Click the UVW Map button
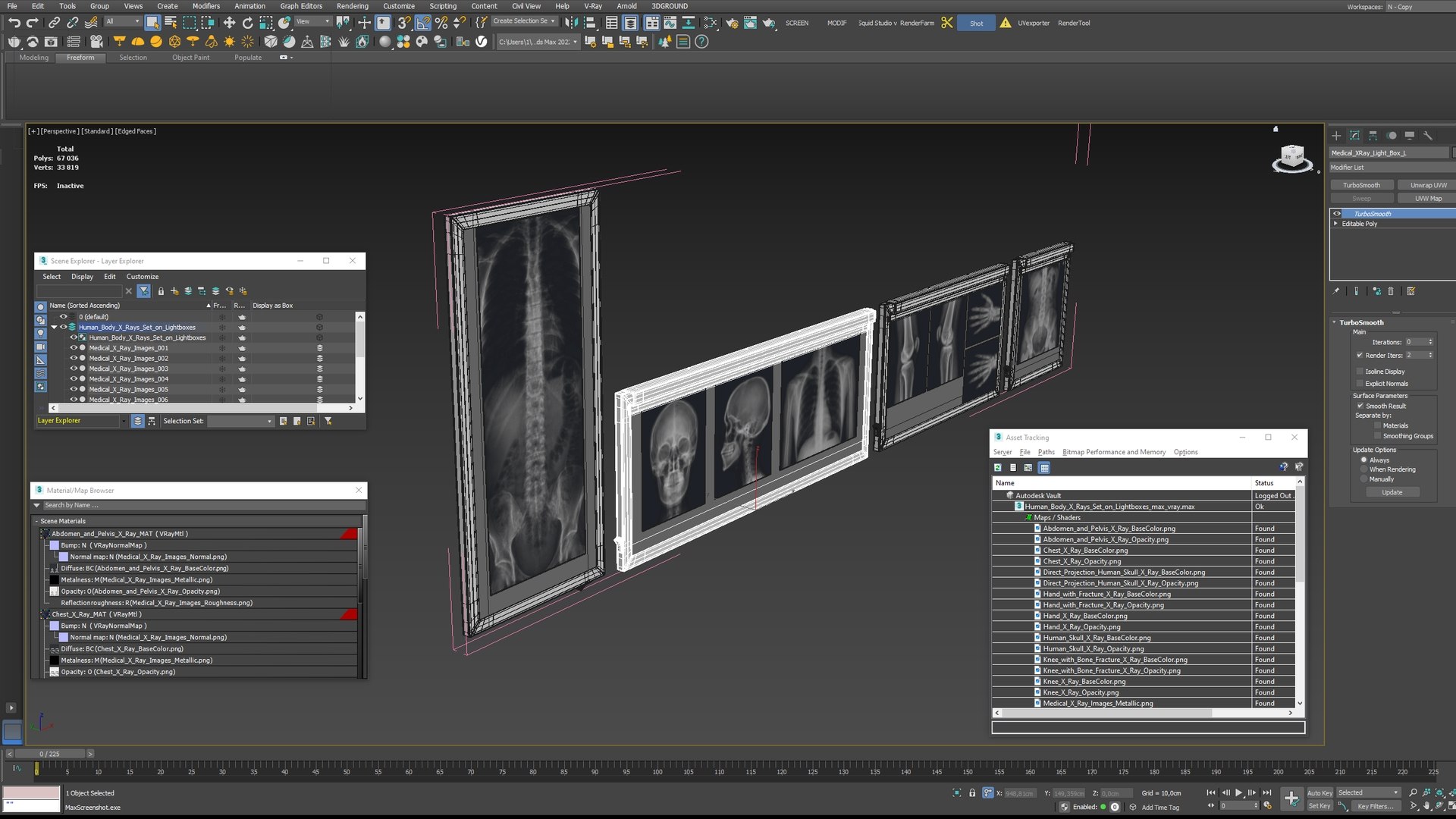 (x=1428, y=199)
